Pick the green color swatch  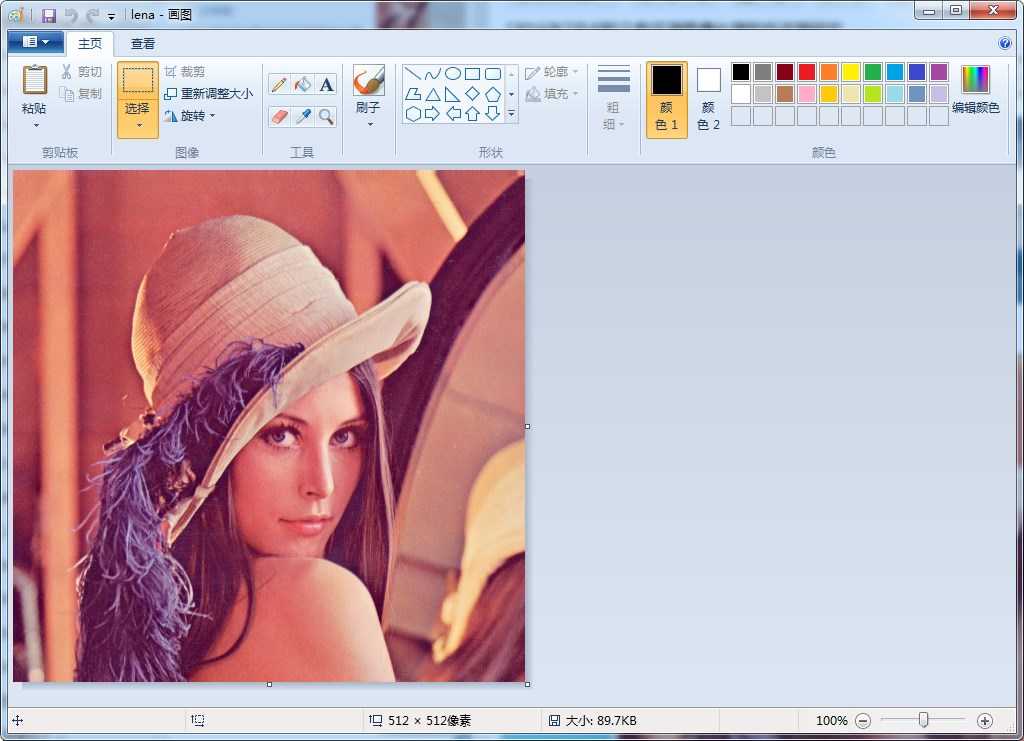tap(873, 72)
